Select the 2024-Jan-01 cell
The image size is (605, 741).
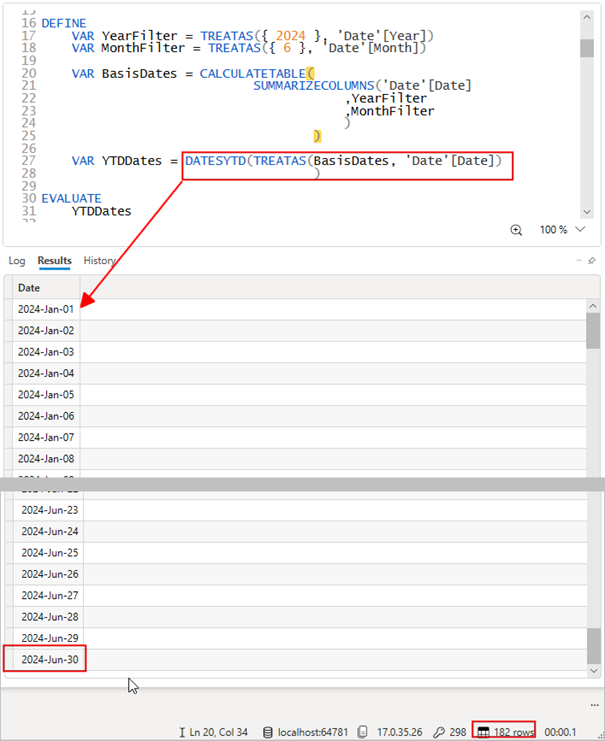pos(46,310)
